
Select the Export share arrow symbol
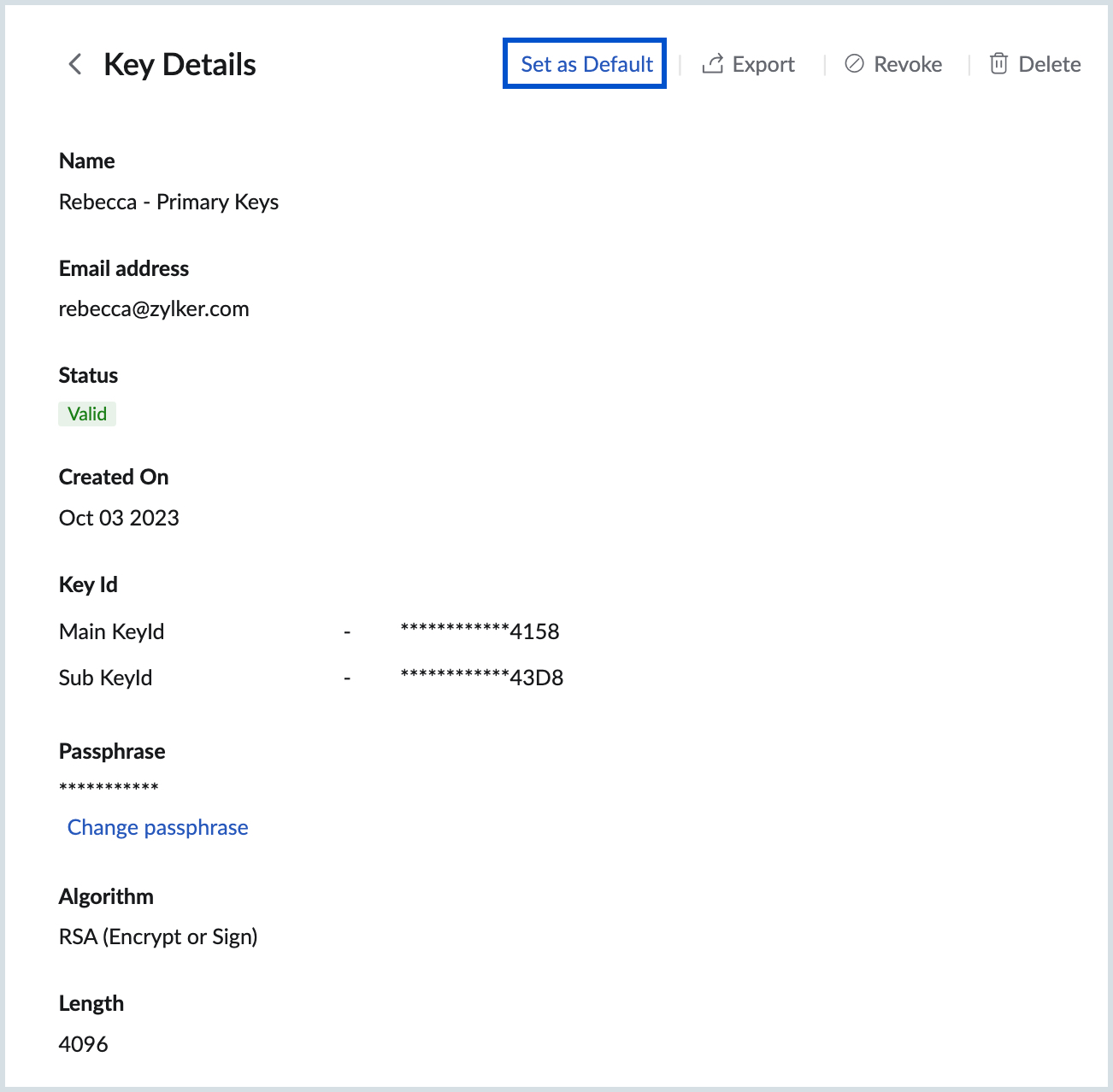(x=712, y=63)
